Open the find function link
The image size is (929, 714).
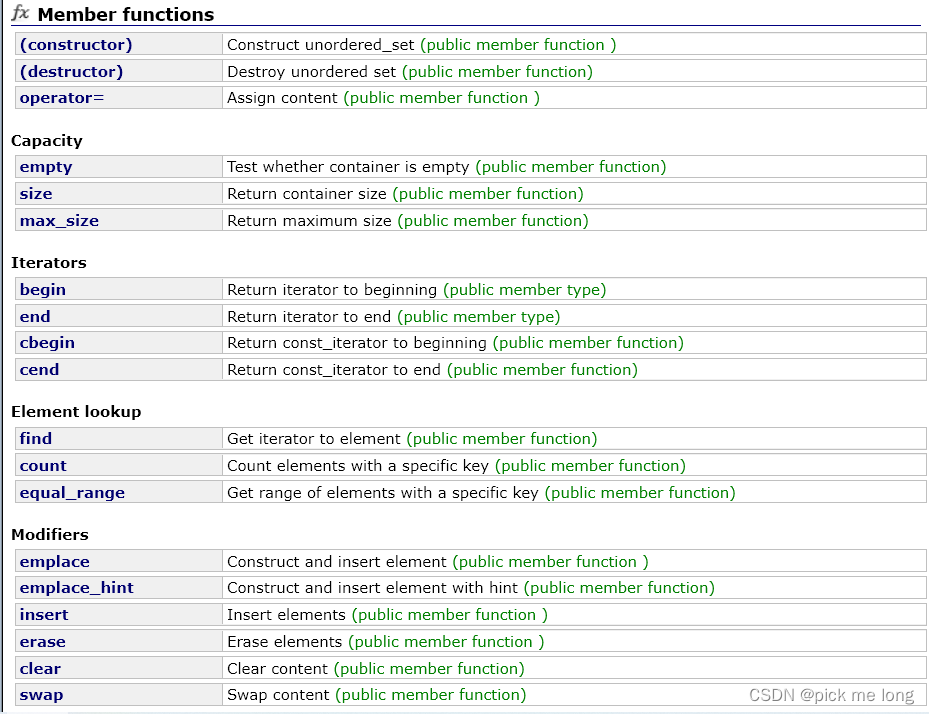coord(36,438)
